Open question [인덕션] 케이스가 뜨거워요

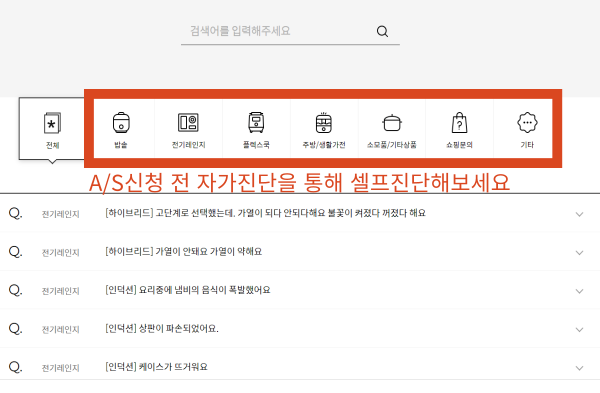click(x=156, y=367)
